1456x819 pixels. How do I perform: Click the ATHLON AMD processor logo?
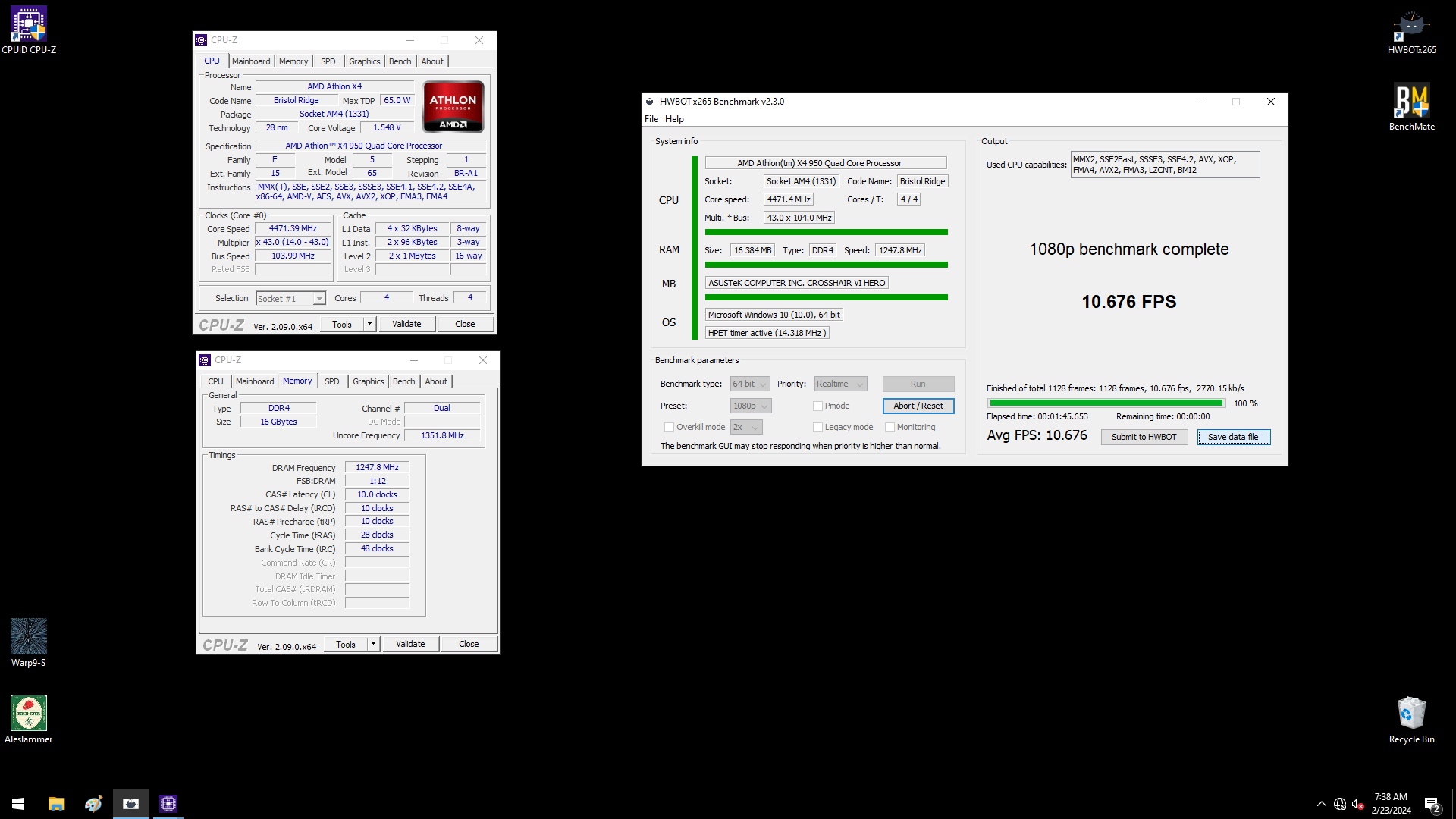(453, 107)
